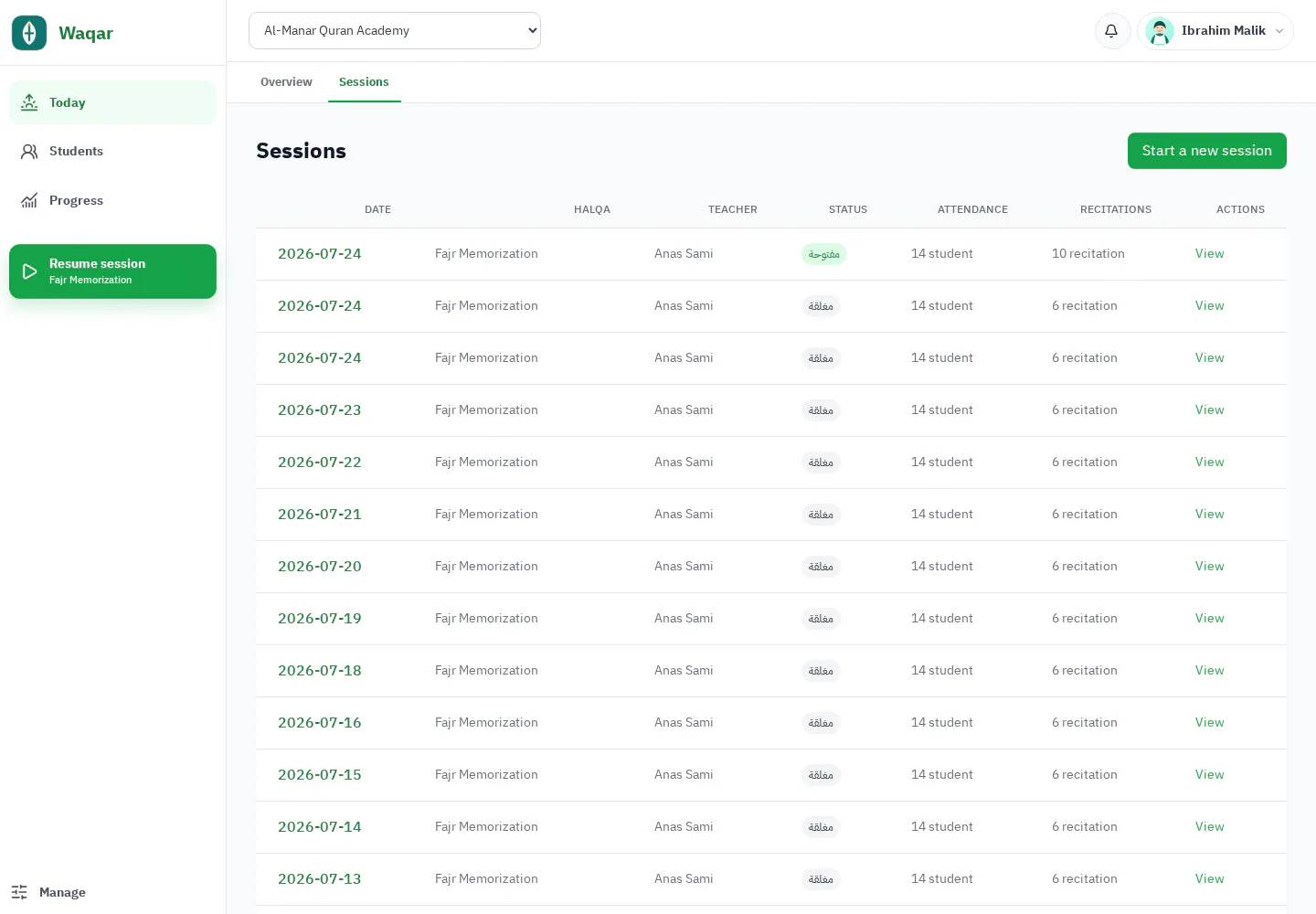Viewport: 1316px width, 914px height.
Task: Open the notifications bell
Action: click(1111, 31)
